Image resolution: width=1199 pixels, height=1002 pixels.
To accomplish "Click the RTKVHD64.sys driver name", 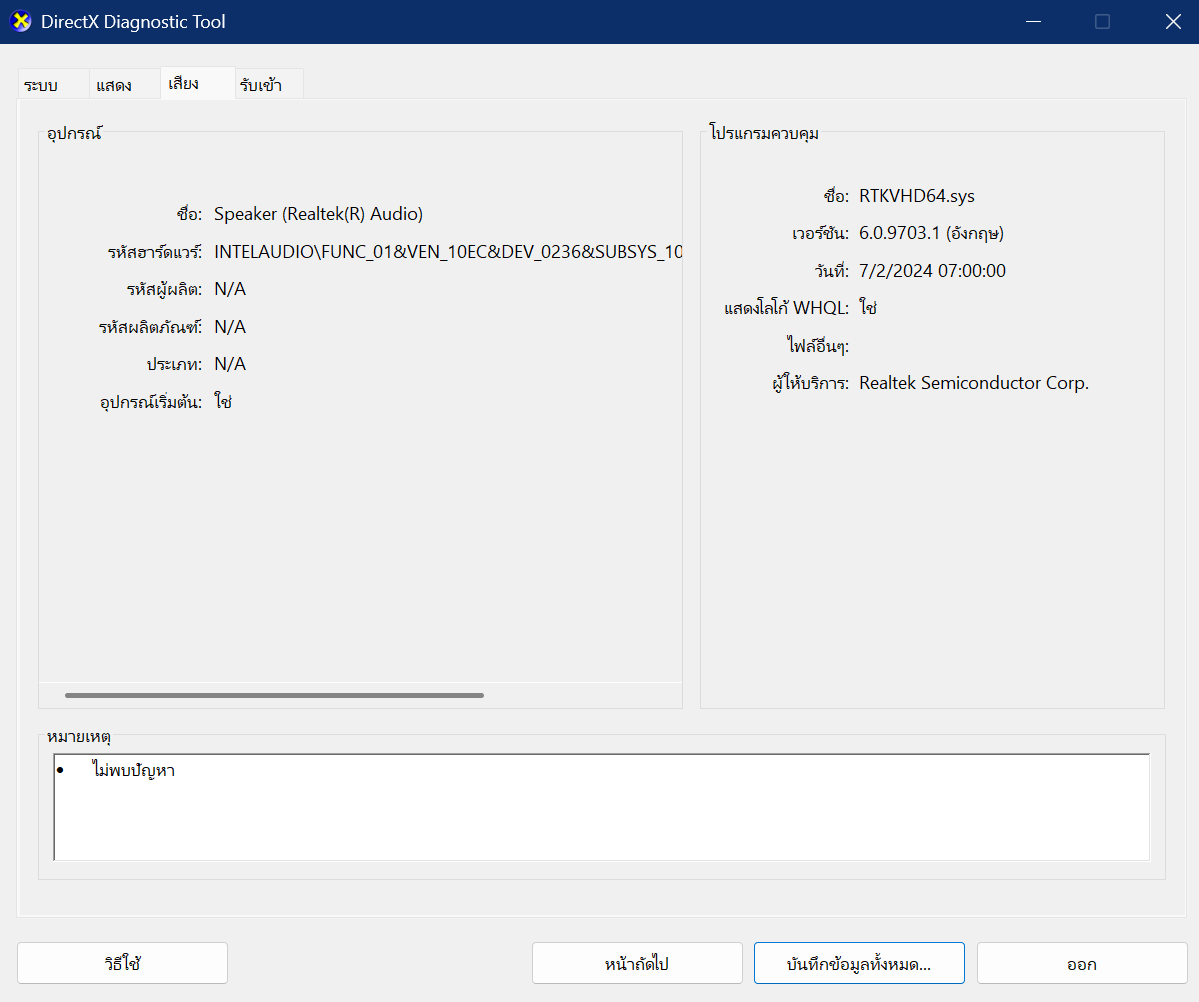I will [916, 196].
